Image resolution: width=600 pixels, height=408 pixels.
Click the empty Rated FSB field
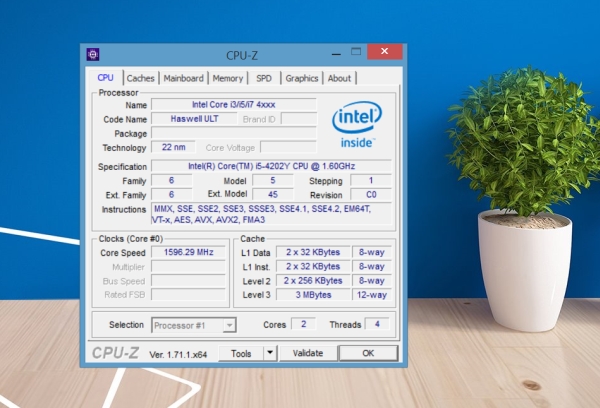pos(188,295)
